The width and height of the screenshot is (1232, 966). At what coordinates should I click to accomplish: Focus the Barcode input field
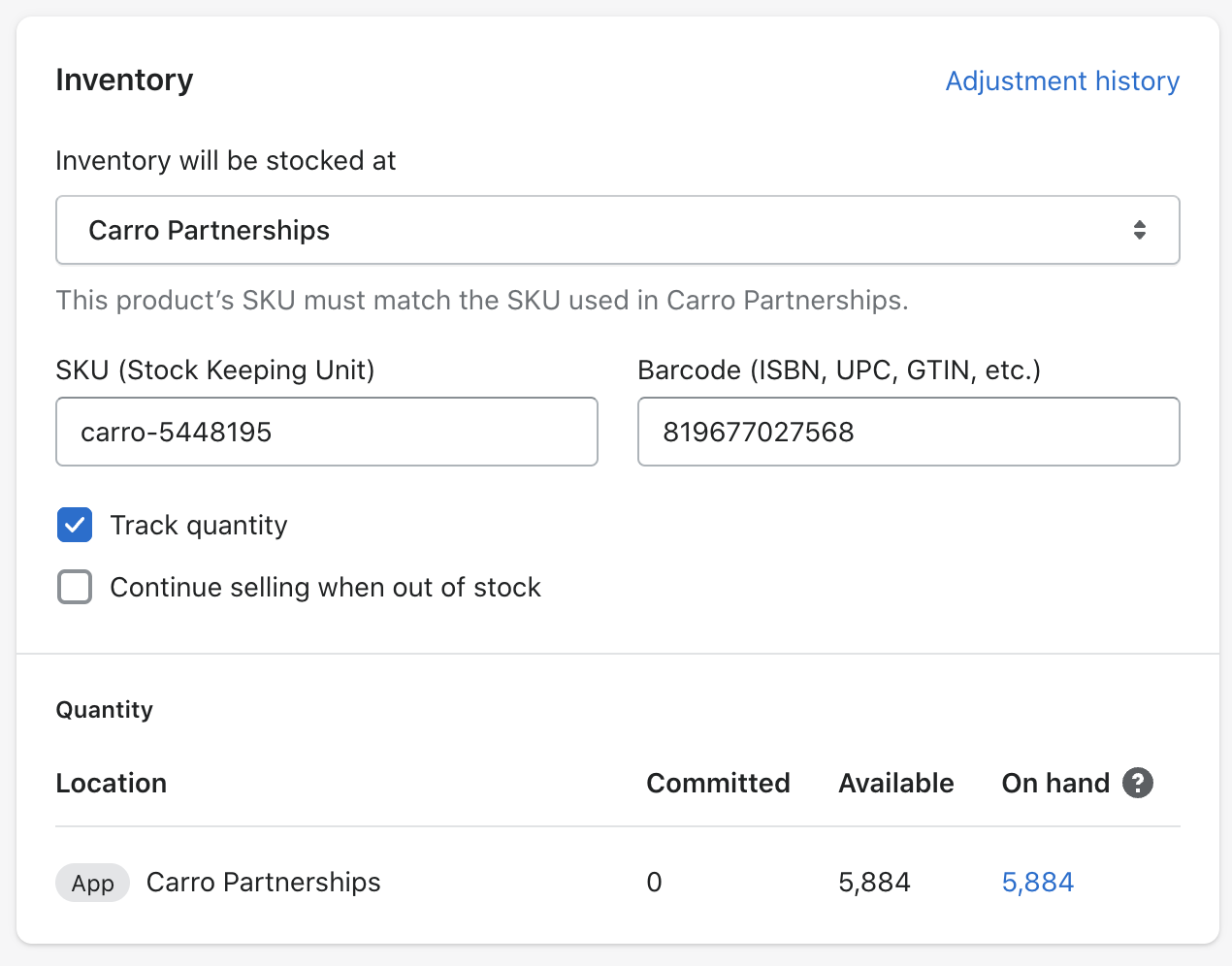click(908, 432)
